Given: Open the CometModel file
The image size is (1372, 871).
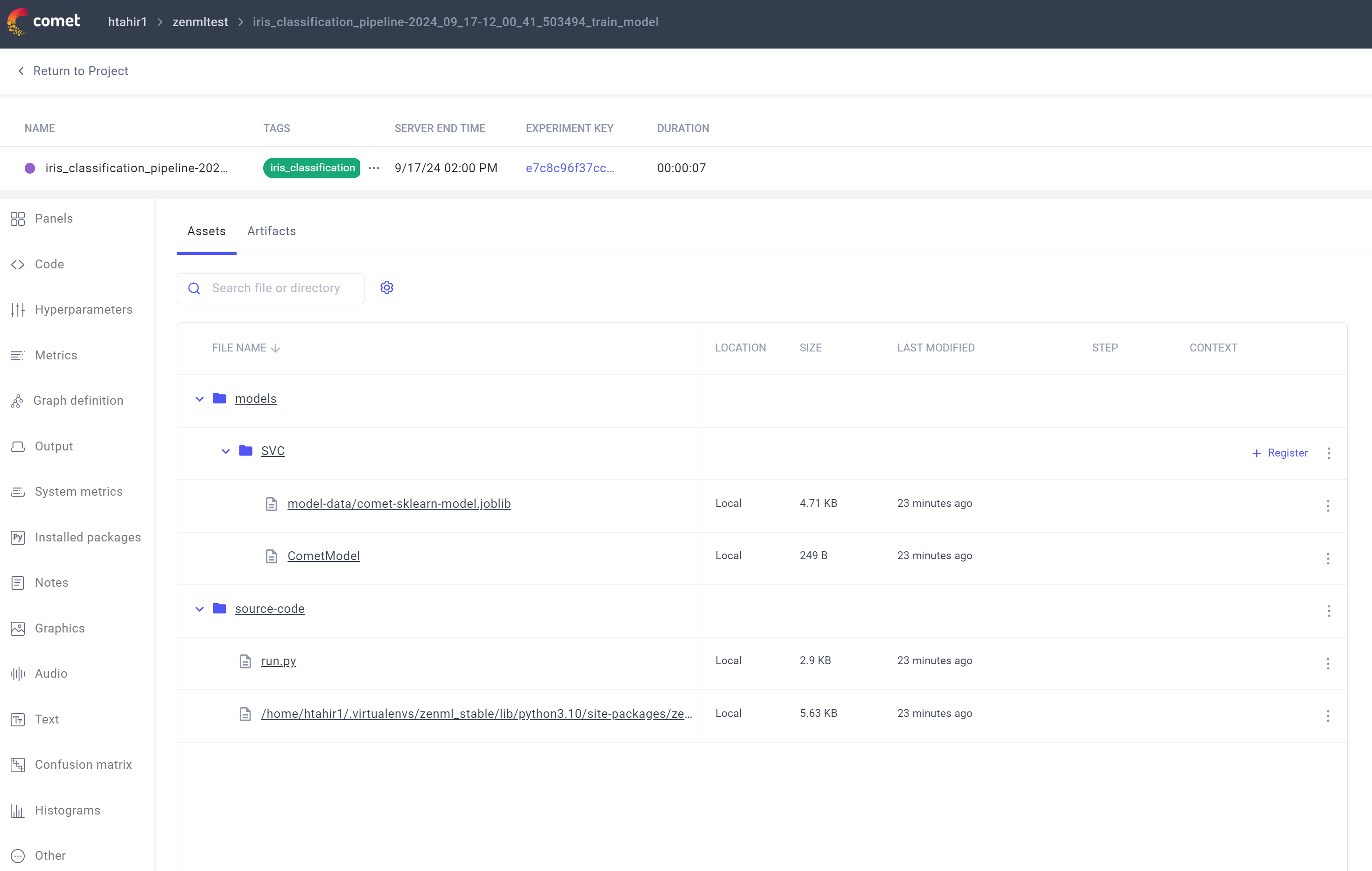Looking at the screenshot, I should pyautogui.click(x=323, y=556).
